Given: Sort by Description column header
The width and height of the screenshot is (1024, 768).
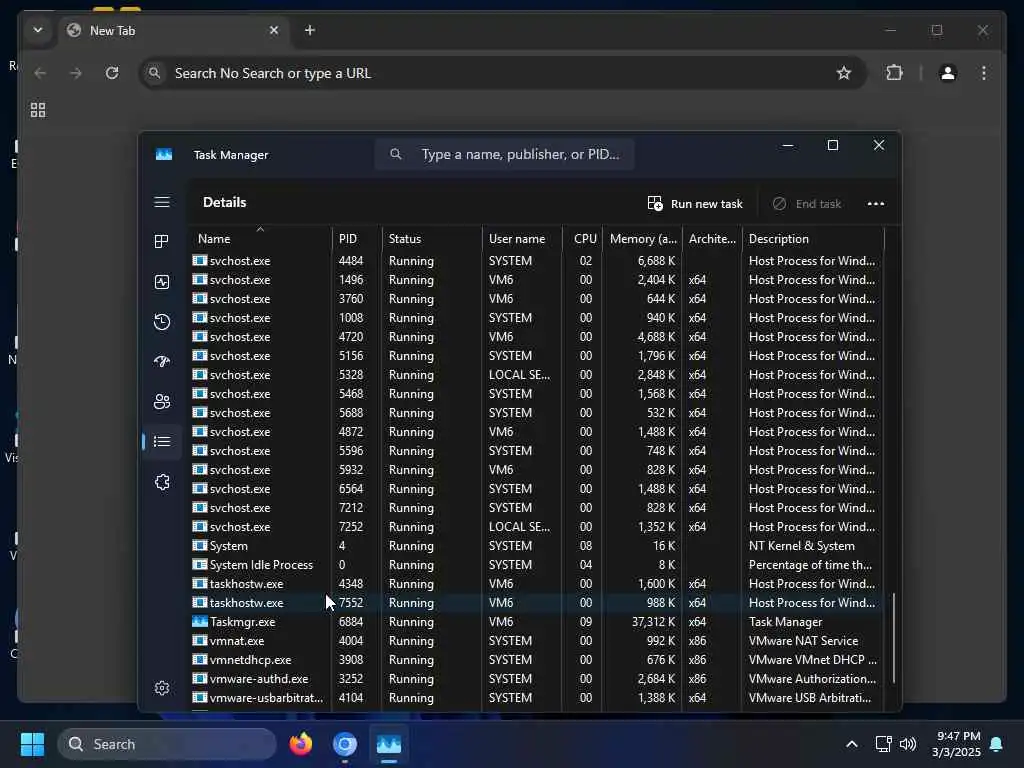Looking at the screenshot, I should tap(813, 238).
